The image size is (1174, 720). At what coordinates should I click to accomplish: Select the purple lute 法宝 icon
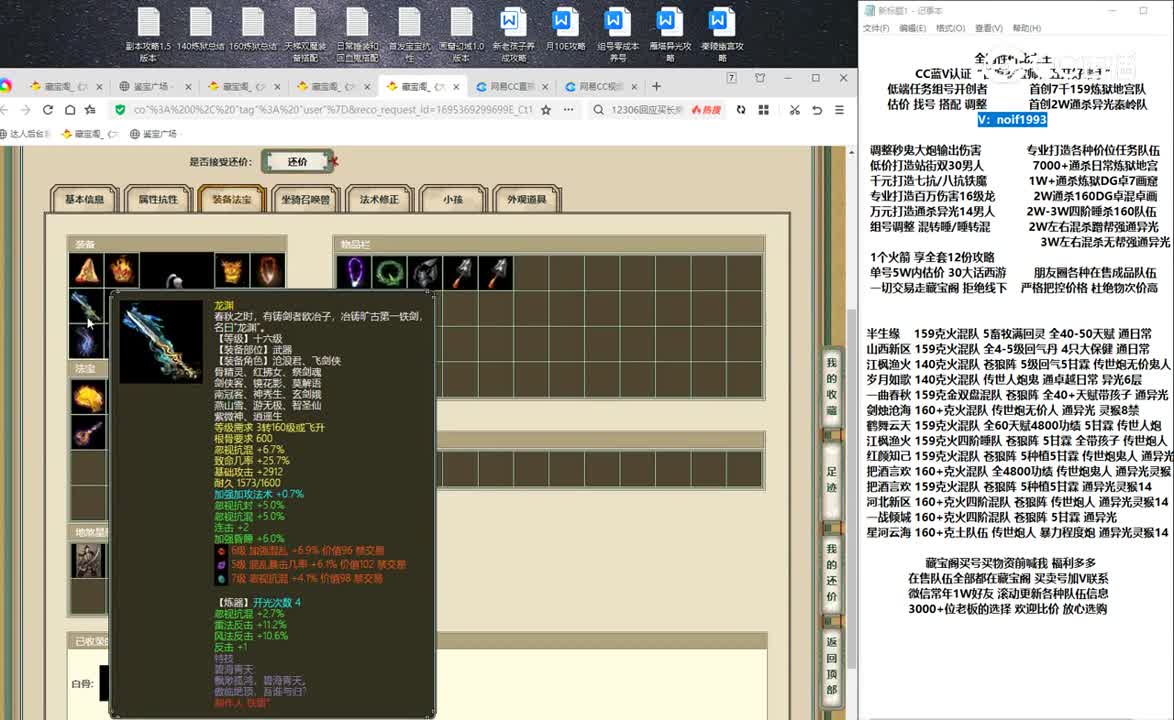click(x=88, y=432)
